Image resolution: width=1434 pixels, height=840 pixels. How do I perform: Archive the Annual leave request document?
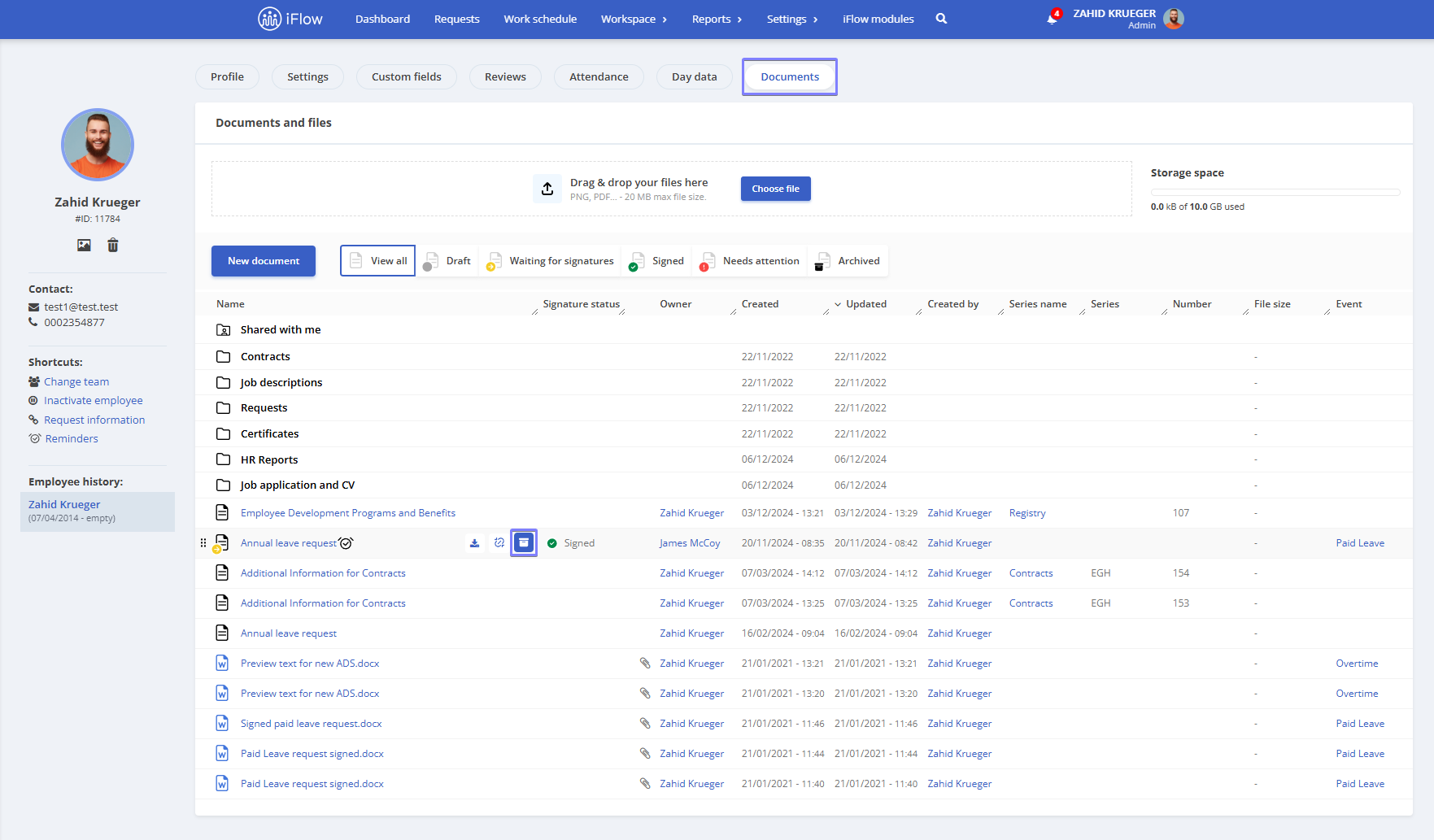(x=524, y=542)
